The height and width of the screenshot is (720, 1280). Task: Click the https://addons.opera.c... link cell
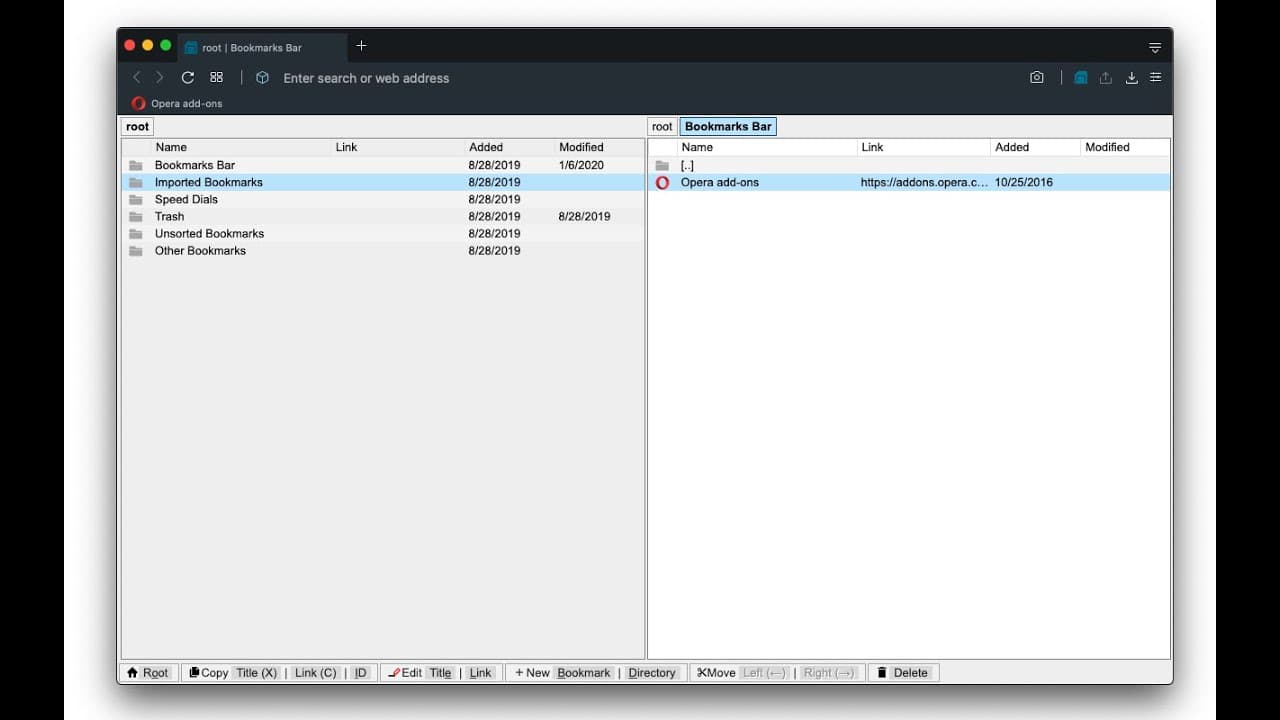pos(924,182)
